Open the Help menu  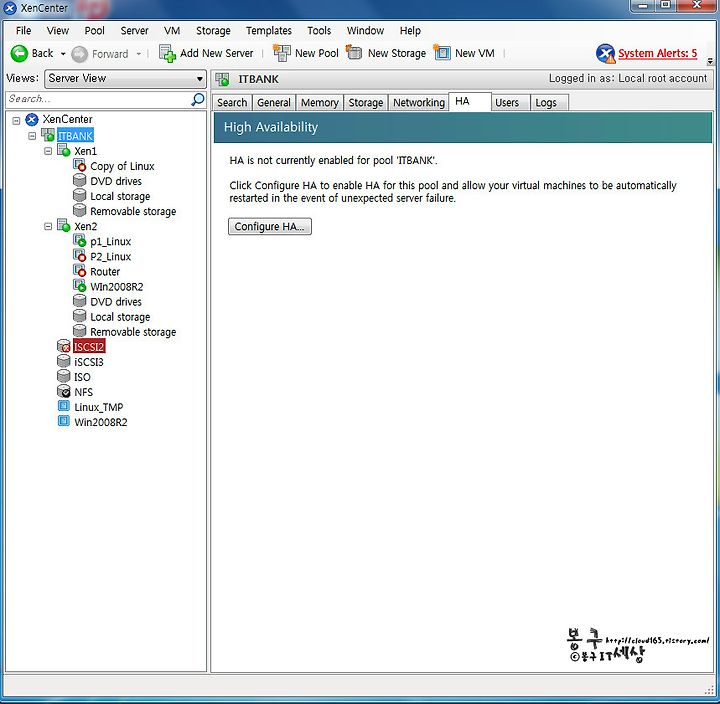point(410,31)
